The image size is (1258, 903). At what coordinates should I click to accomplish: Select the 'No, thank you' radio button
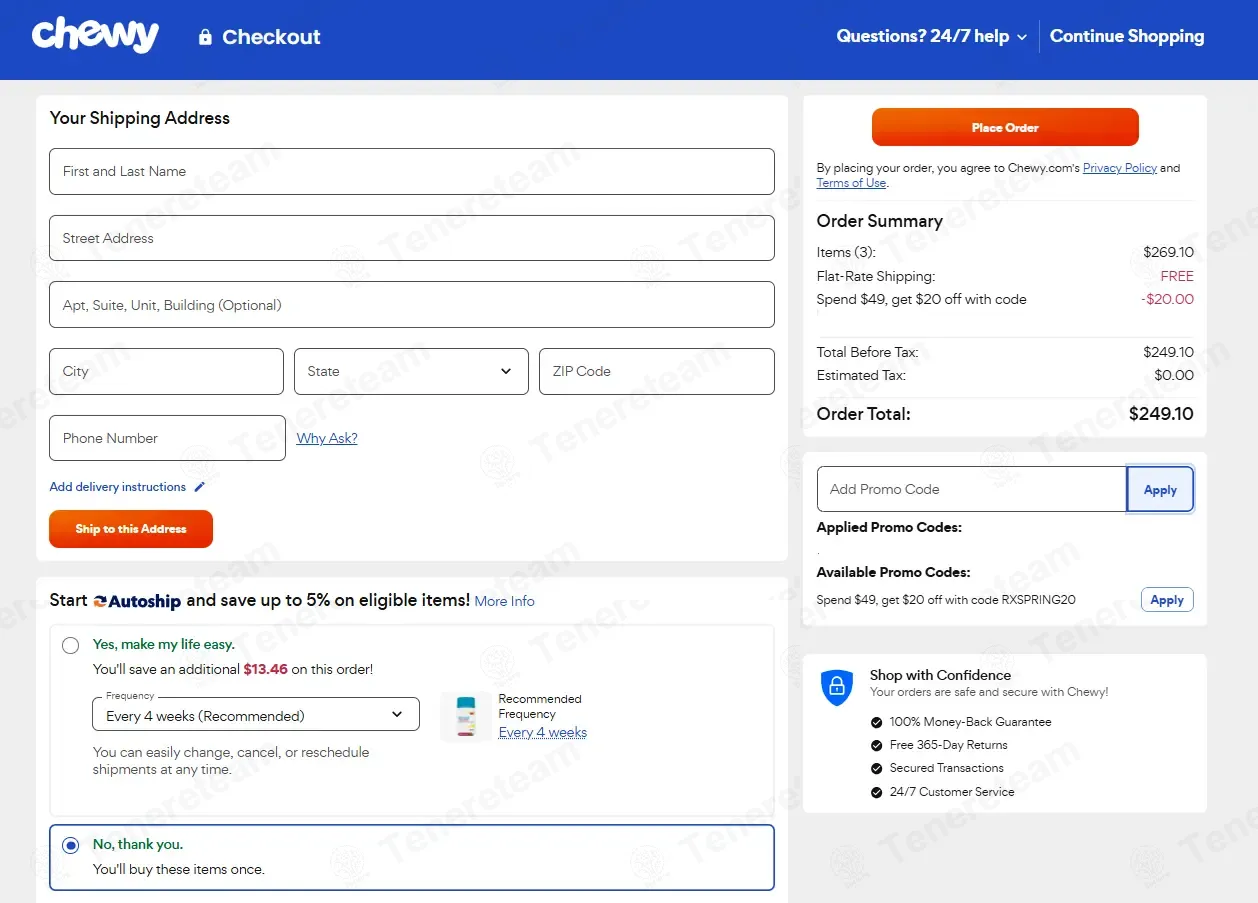click(70, 845)
